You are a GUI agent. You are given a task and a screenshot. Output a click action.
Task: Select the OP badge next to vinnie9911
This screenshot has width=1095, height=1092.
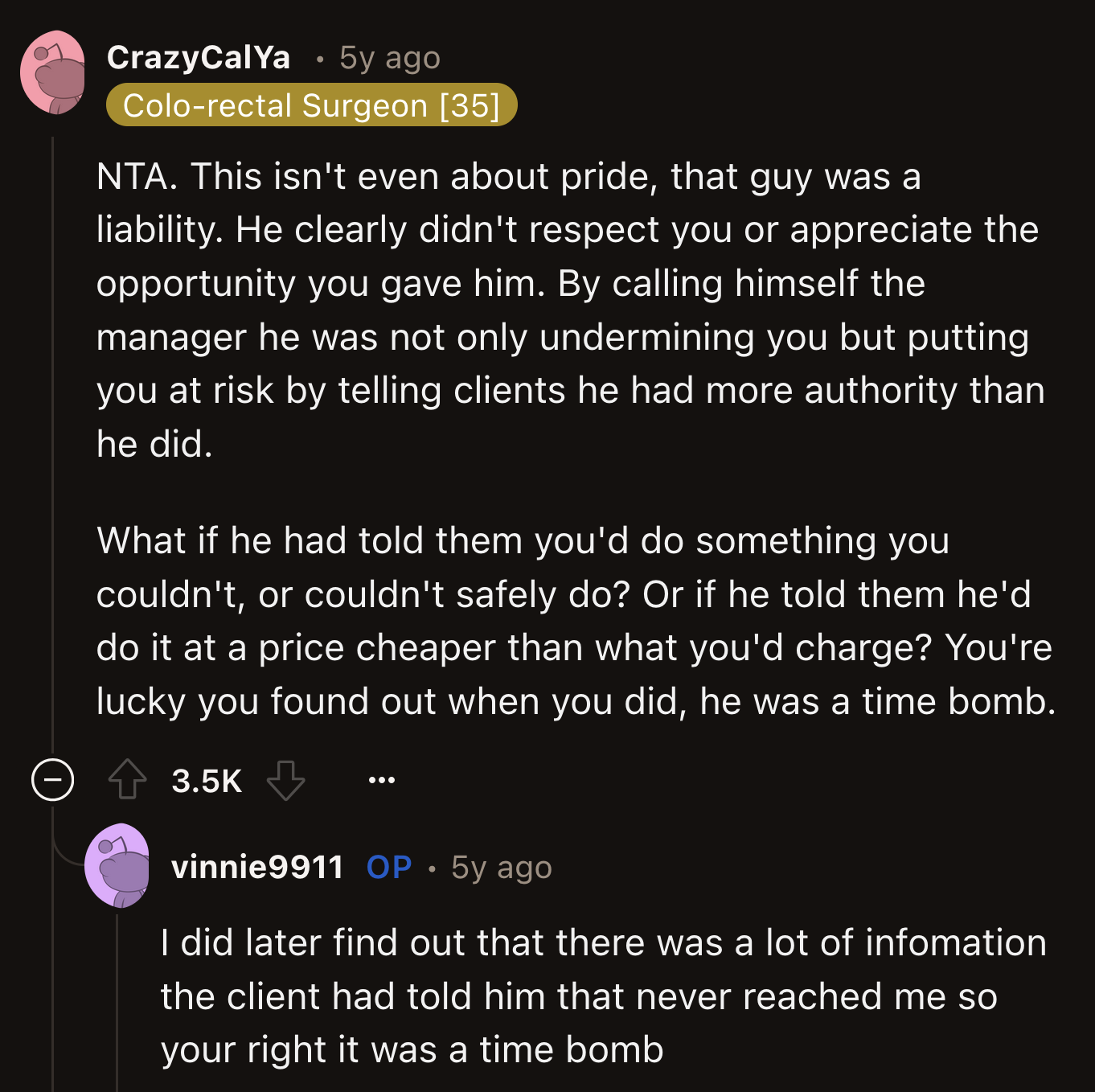click(x=388, y=867)
